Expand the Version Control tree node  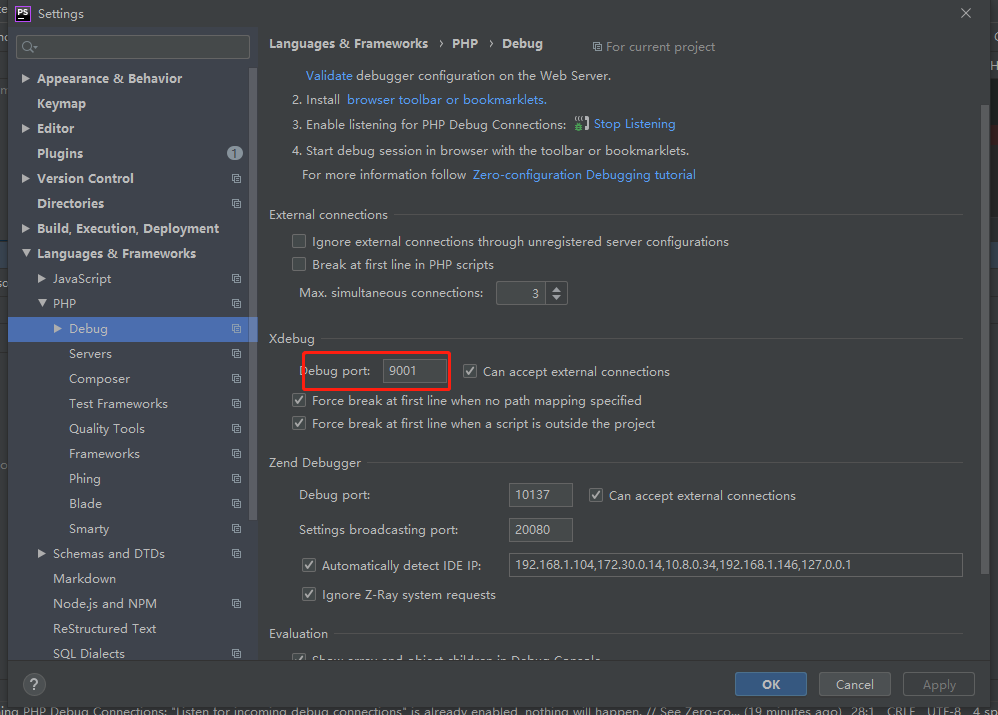pos(25,179)
